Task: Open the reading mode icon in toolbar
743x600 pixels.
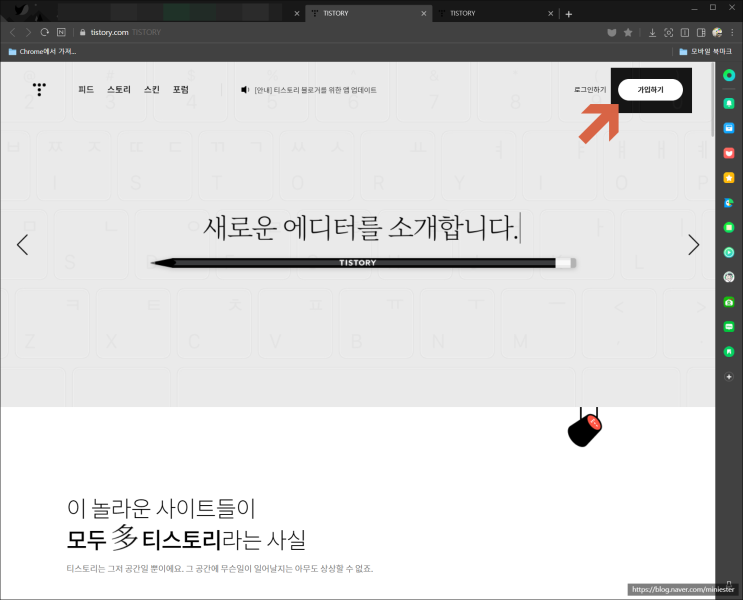Action: [685, 32]
